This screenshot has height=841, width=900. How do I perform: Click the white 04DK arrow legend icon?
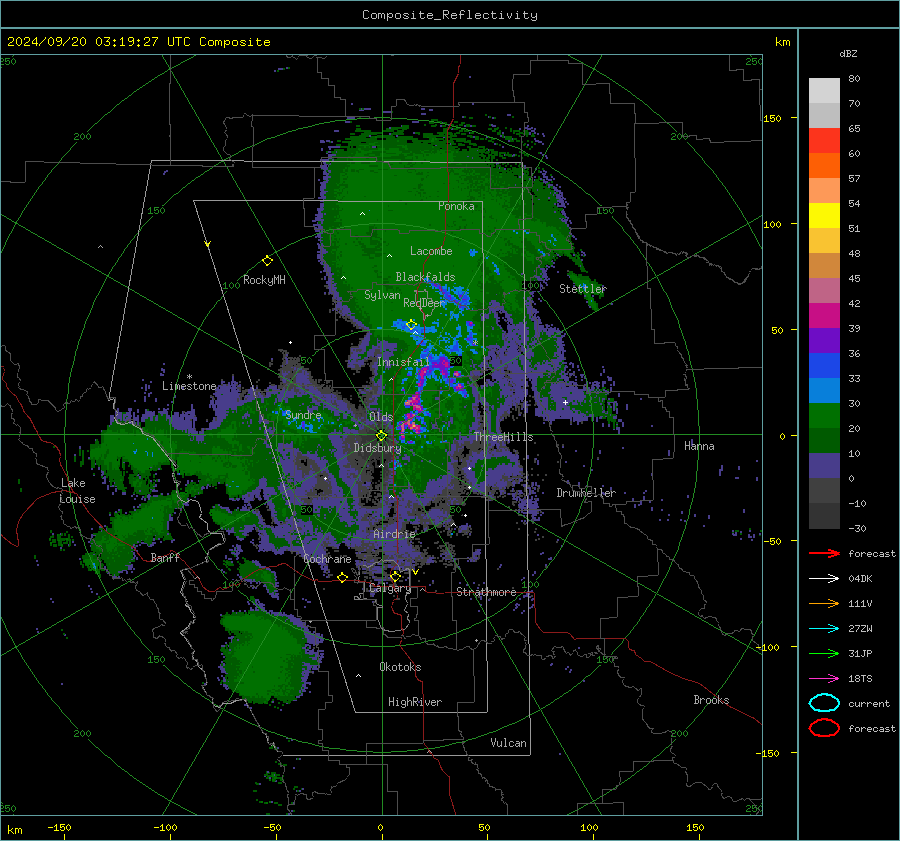[825, 579]
